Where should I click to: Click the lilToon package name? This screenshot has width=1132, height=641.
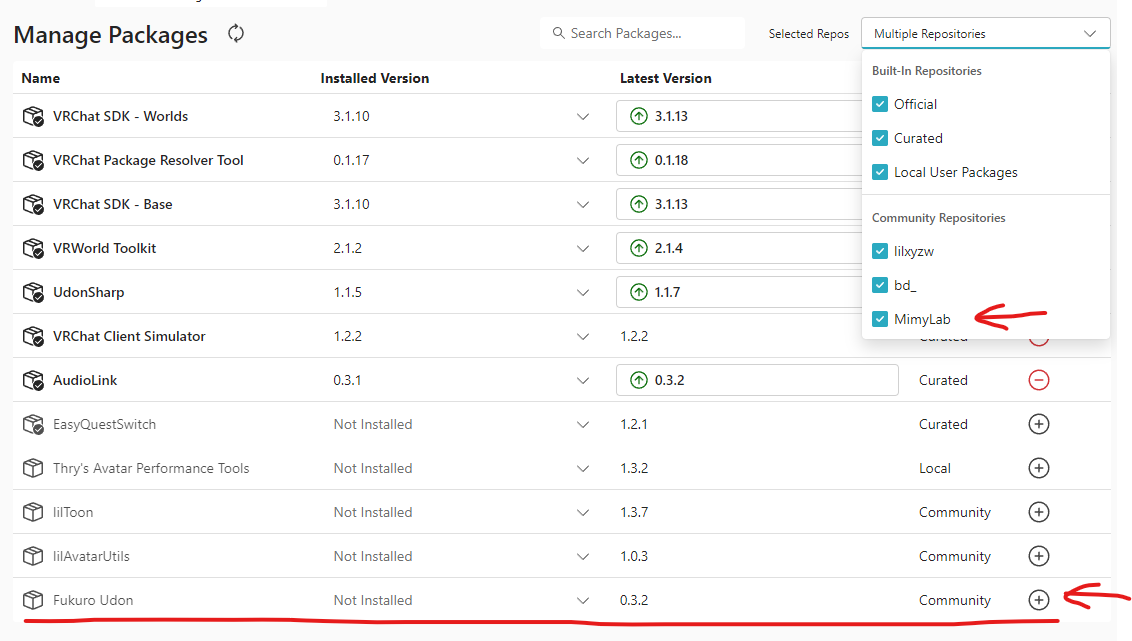pyautogui.click(x=73, y=513)
